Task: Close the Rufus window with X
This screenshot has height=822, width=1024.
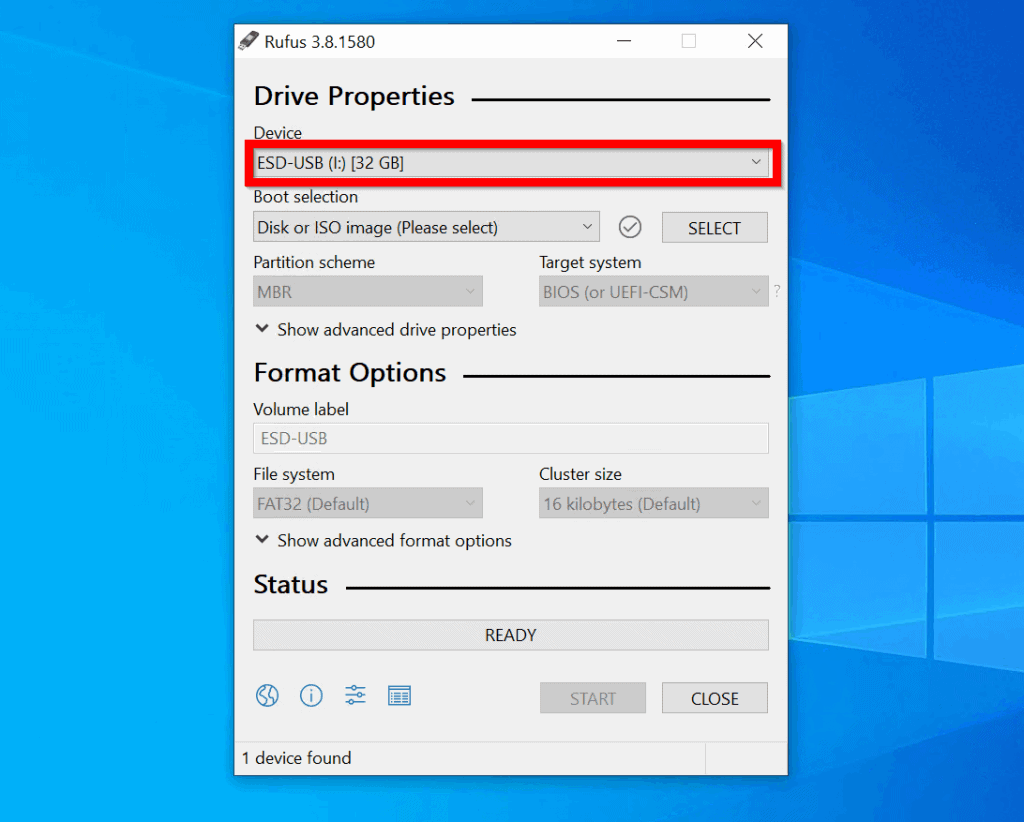Action: 755,41
